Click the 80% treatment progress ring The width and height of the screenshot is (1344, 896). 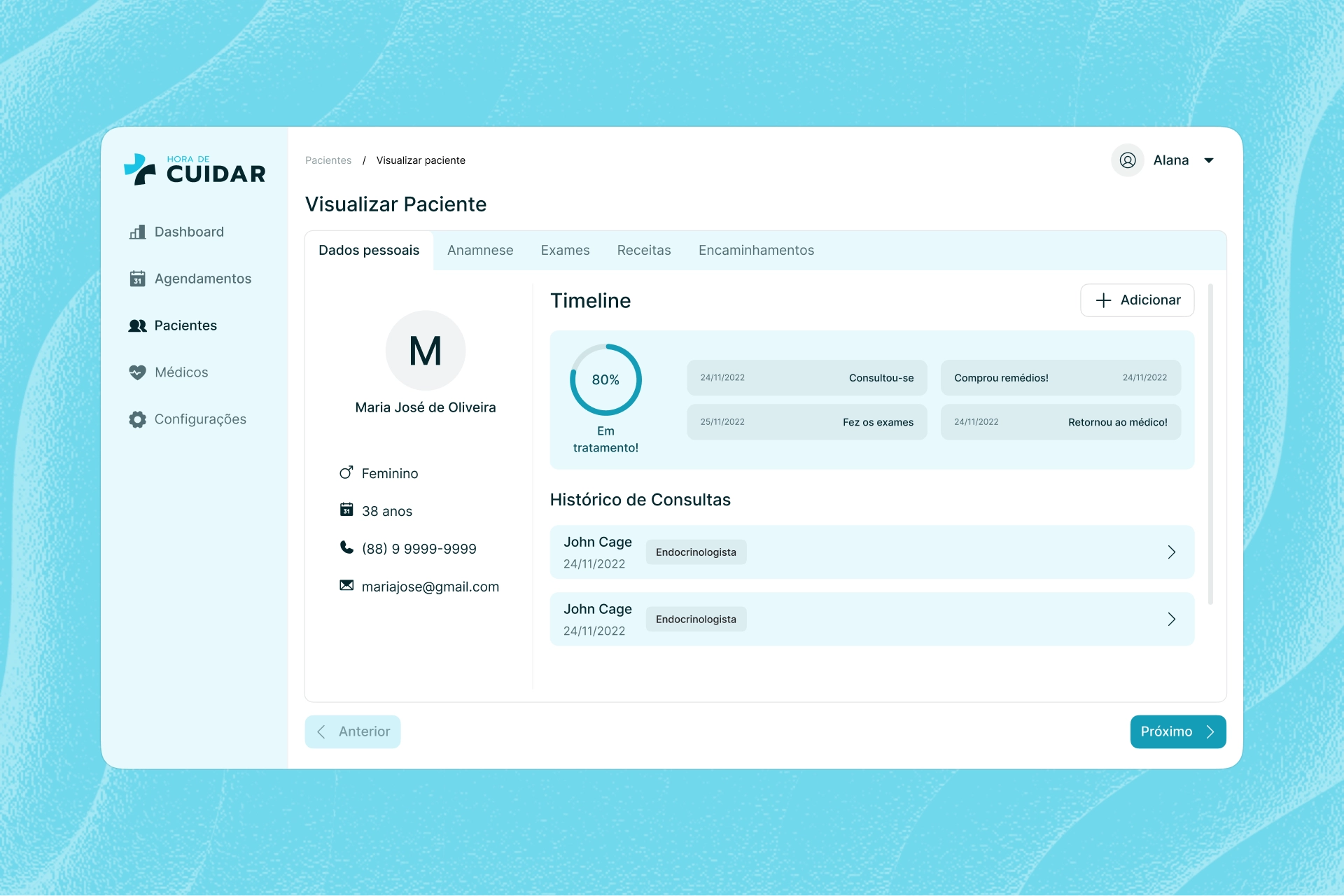point(605,379)
